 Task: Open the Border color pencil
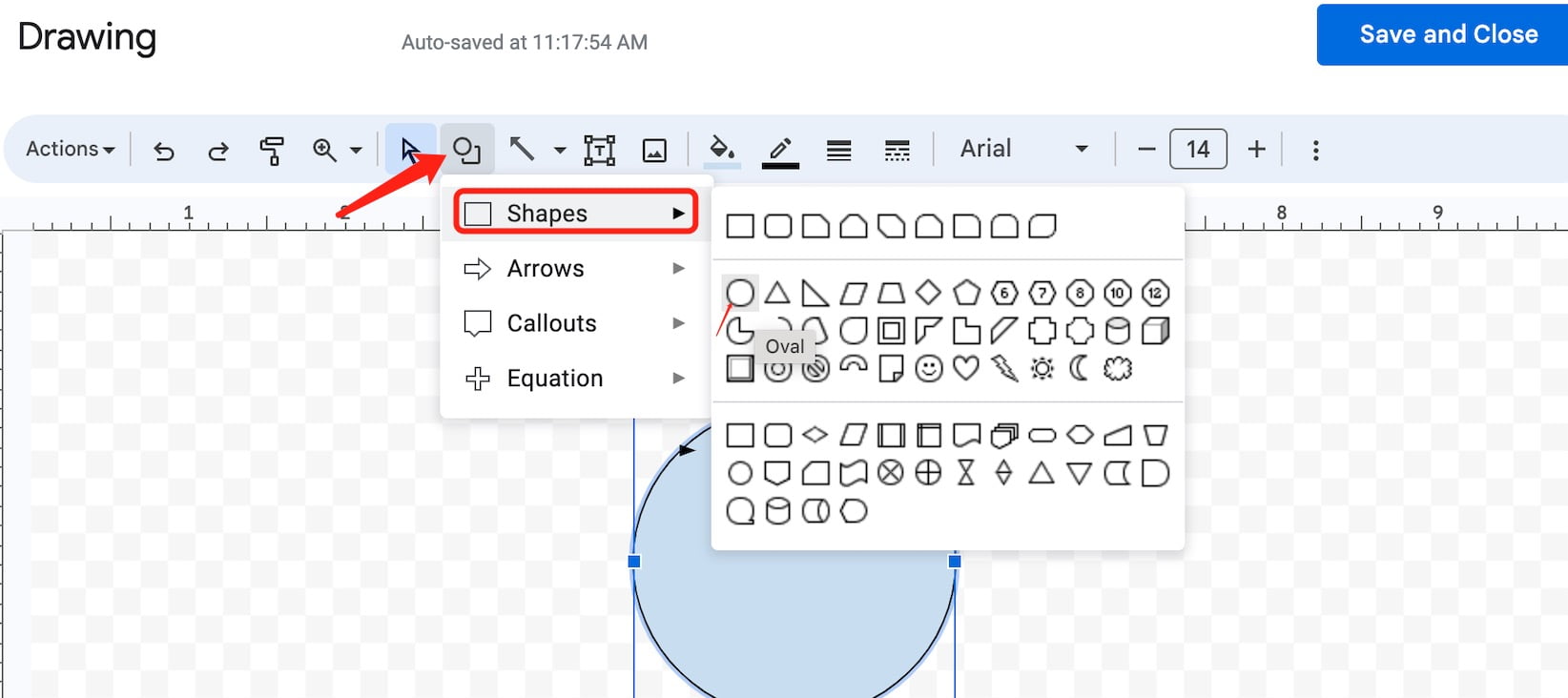(x=780, y=150)
